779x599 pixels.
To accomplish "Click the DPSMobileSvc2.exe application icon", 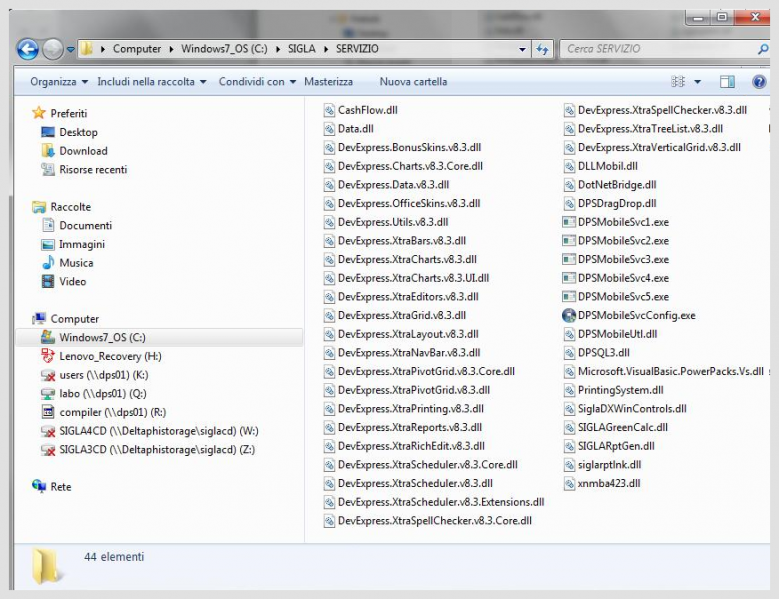I will 569,241.
